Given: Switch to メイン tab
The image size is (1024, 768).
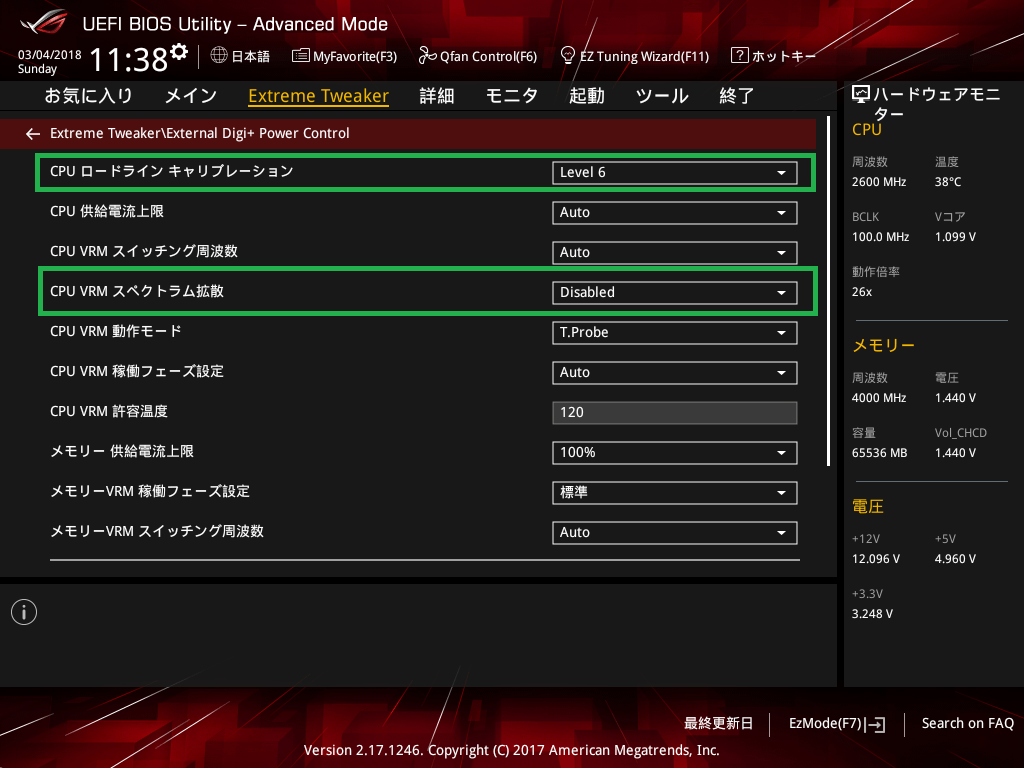Looking at the screenshot, I should [x=191, y=96].
